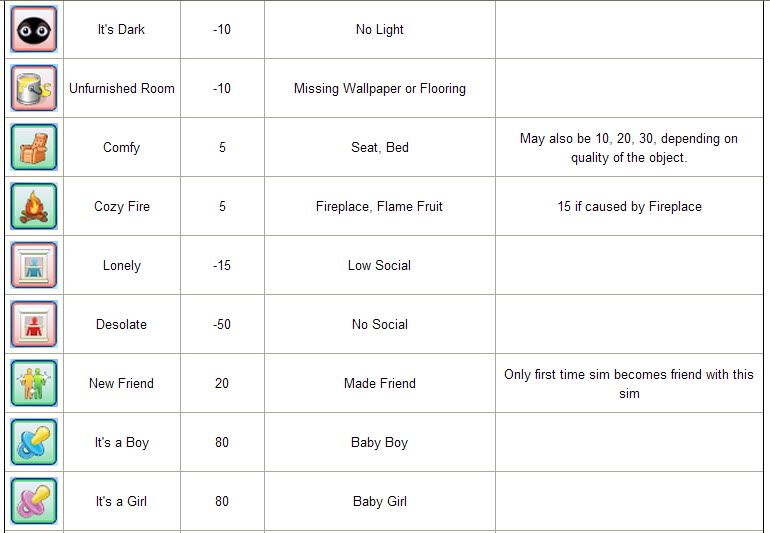Viewport: 770px width, 533px height.
Task: Click the "No Light" cause text
Action: click(x=380, y=29)
